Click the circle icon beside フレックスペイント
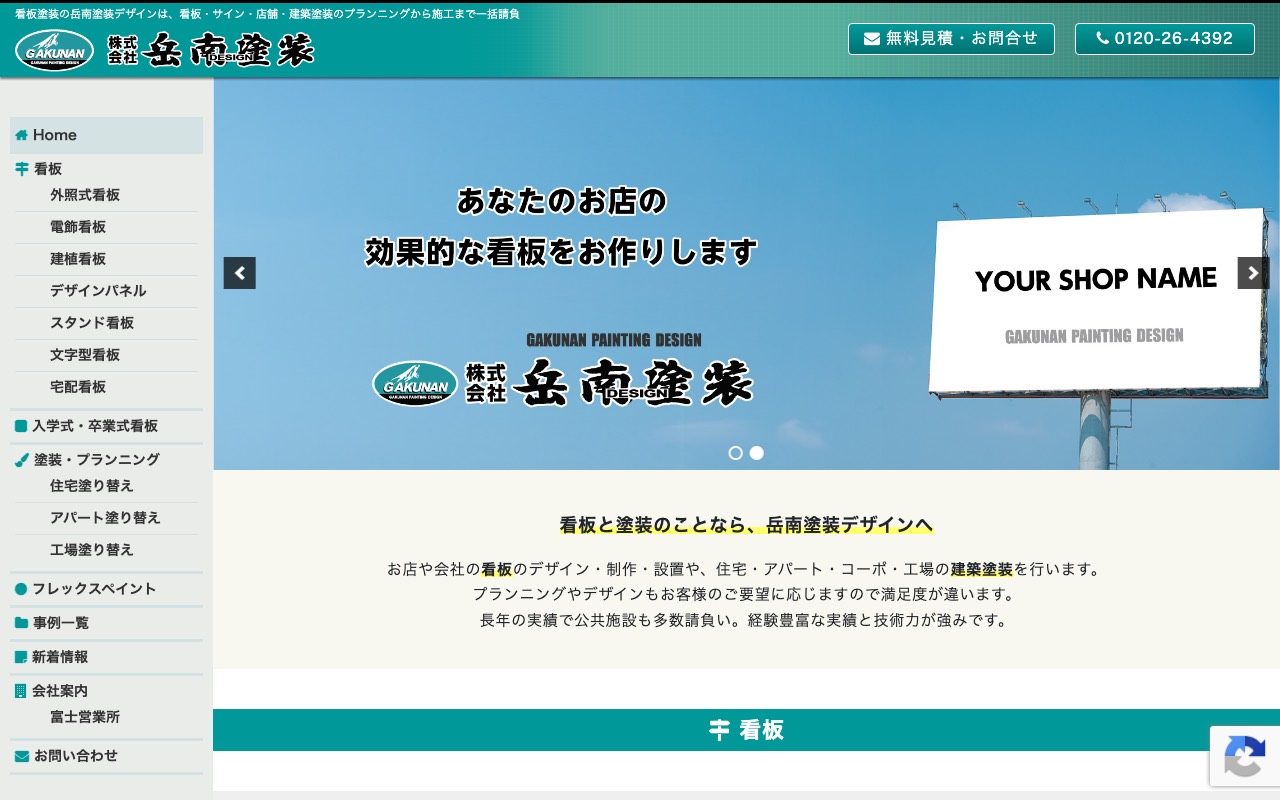Viewport: 1280px width, 800px height. pos(21,589)
